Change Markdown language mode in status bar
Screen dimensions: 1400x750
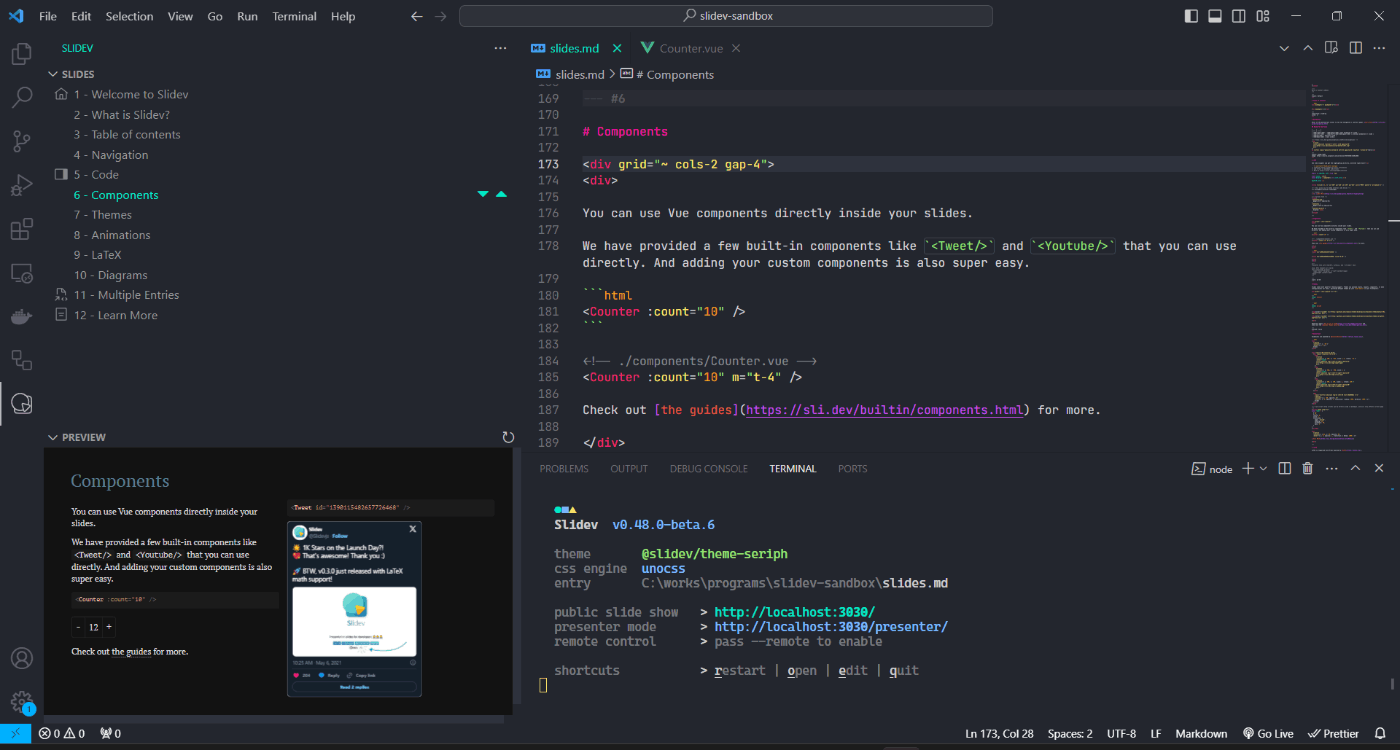pyautogui.click(x=1201, y=733)
